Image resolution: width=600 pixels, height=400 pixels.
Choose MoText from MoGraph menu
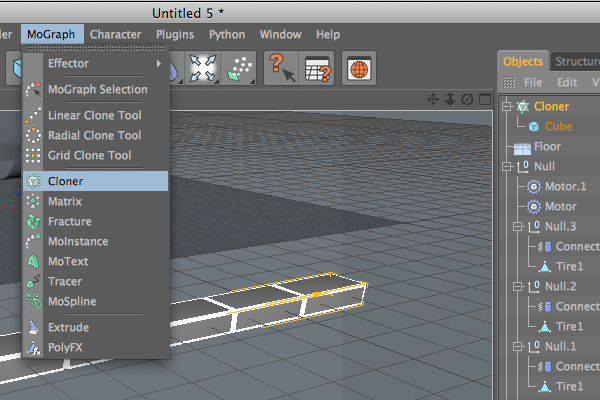tap(96, 261)
